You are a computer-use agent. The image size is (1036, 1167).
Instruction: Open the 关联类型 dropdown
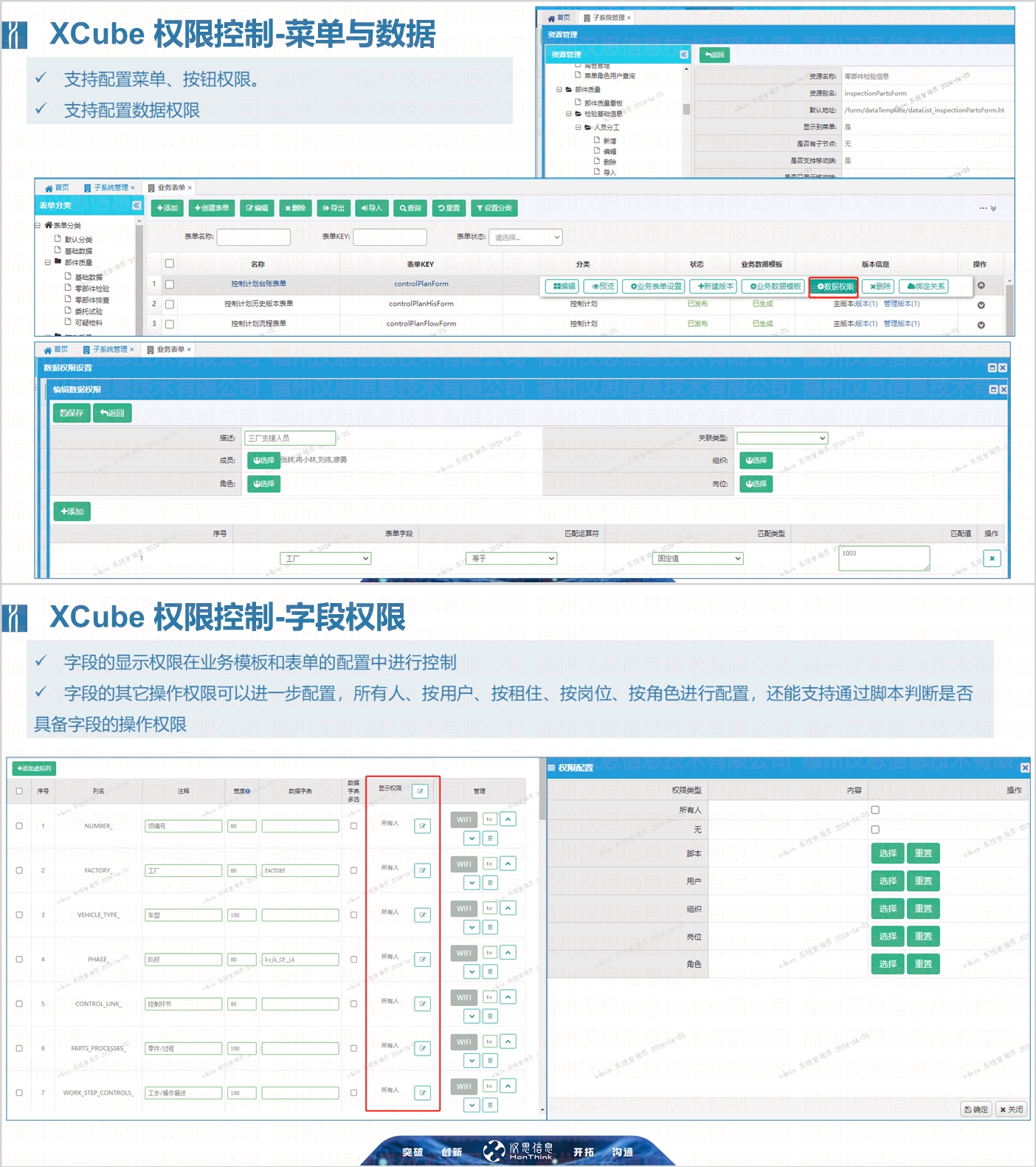[x=782, y=438]
